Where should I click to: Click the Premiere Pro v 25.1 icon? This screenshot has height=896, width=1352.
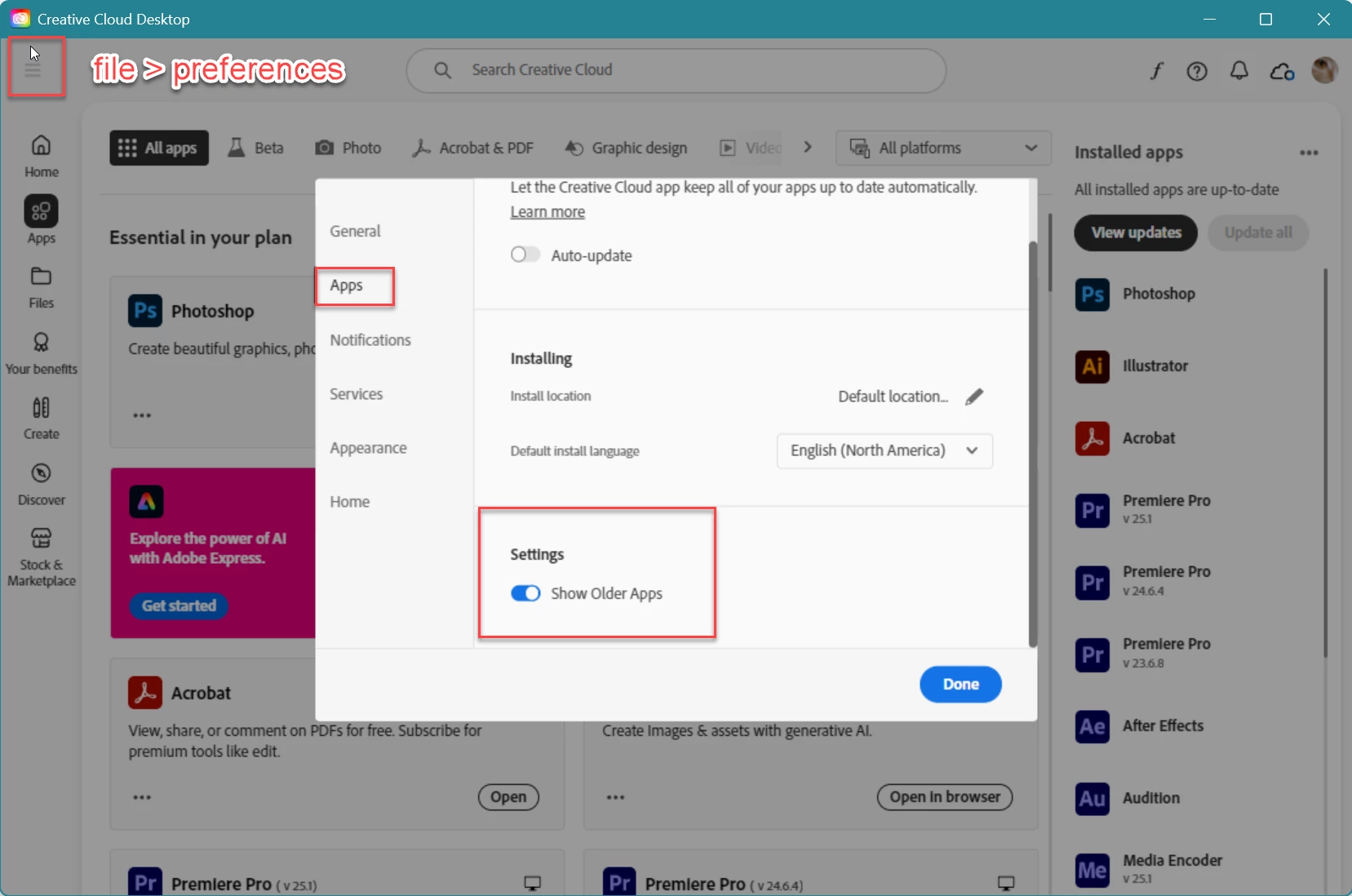(x=1092, y=510)
